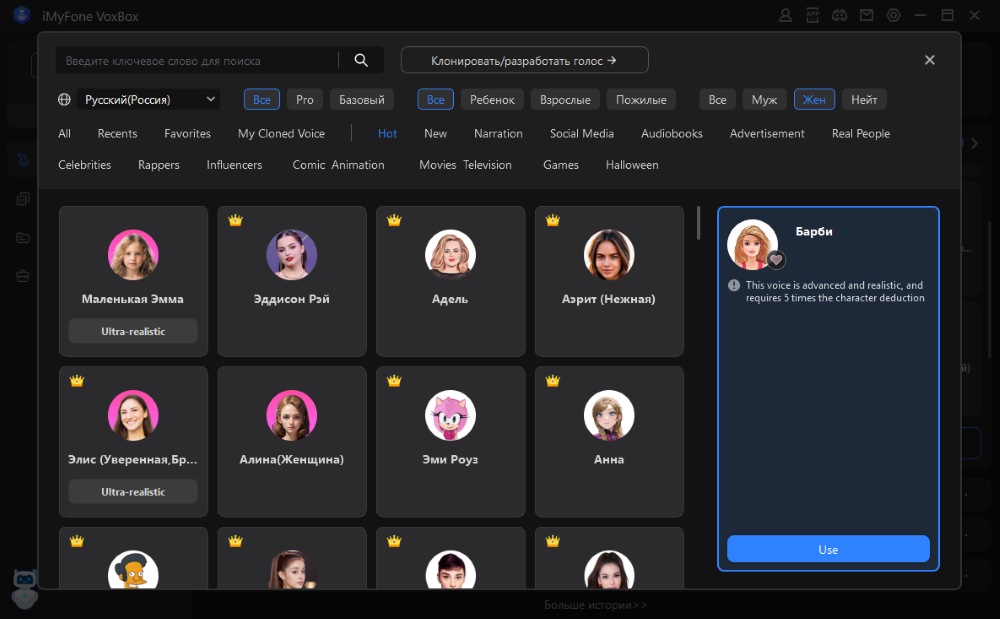
Task: Select the Advertisement category
Action: [767, 134]
